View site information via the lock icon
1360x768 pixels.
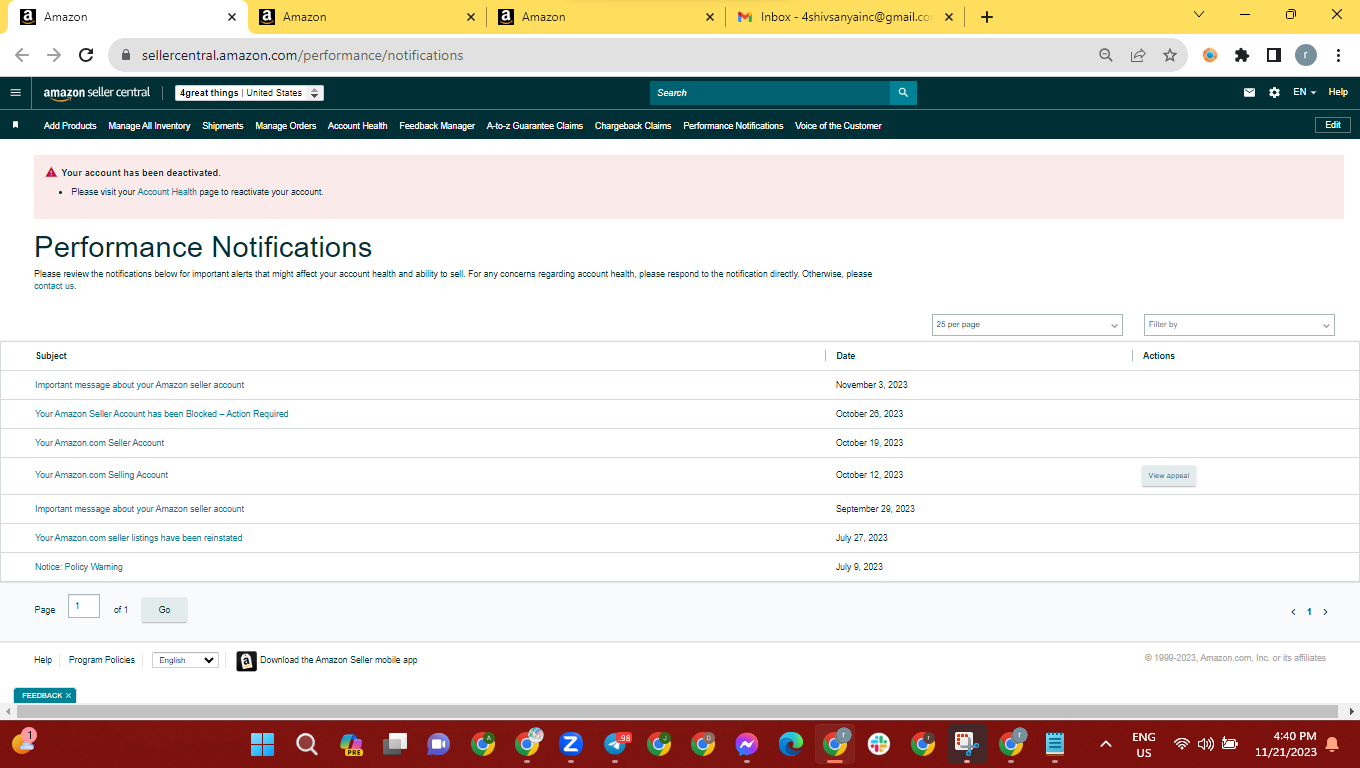coord(126,56)
